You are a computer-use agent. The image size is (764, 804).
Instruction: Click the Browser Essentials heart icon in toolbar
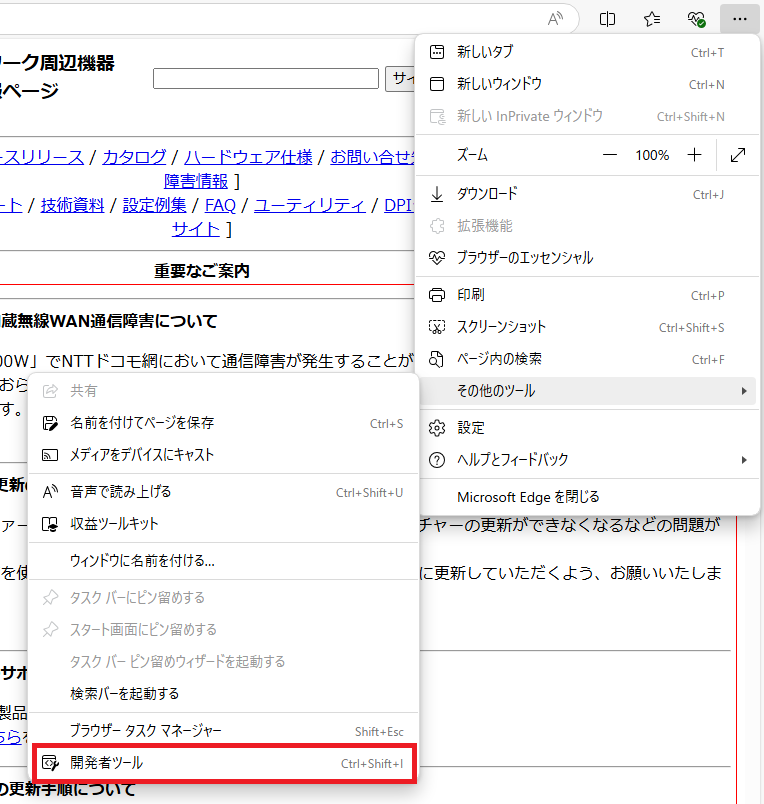point(697,19)
